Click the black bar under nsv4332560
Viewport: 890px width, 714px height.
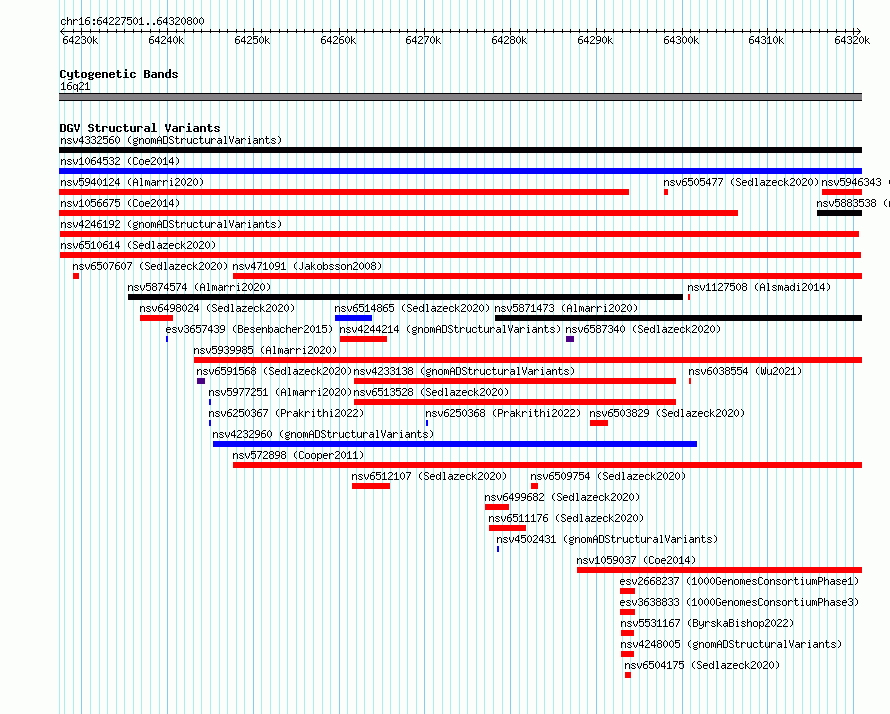click(x=460, y=150)
